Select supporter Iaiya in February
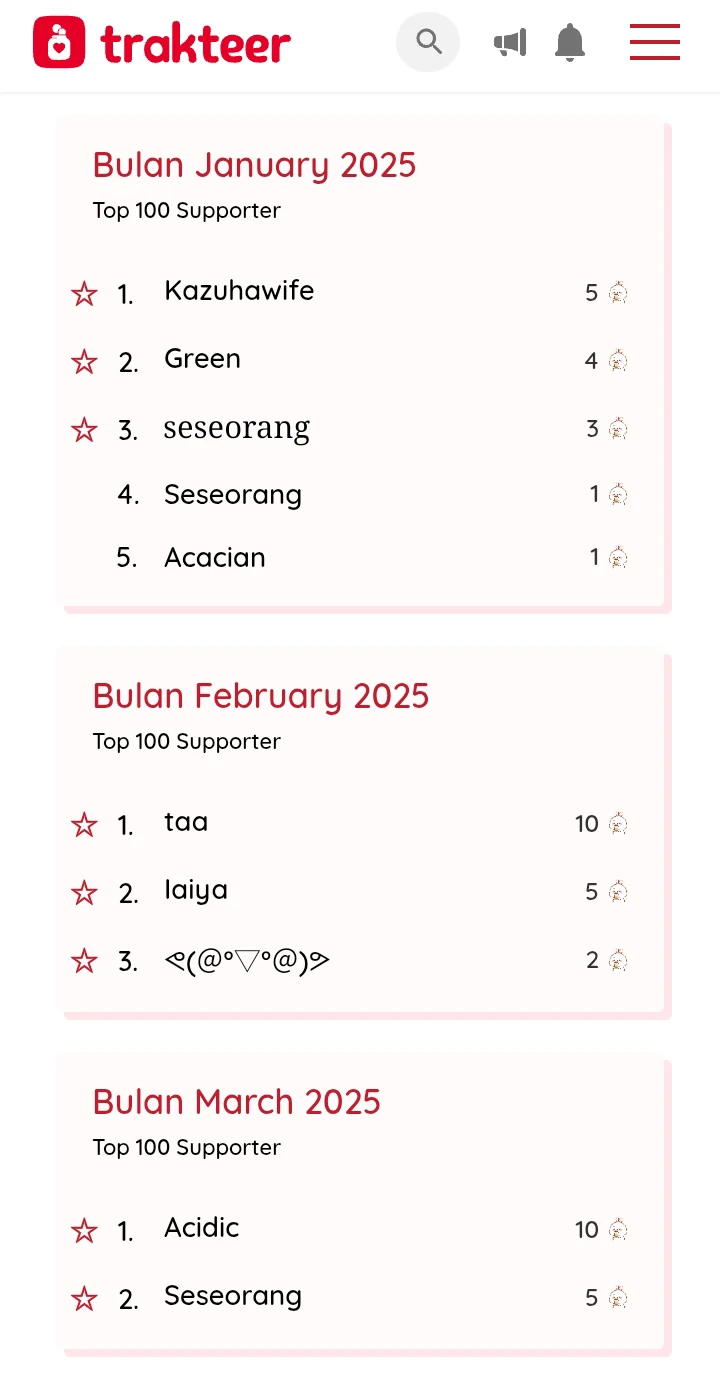The image size is (720, 1395). (x=196, y=890)
